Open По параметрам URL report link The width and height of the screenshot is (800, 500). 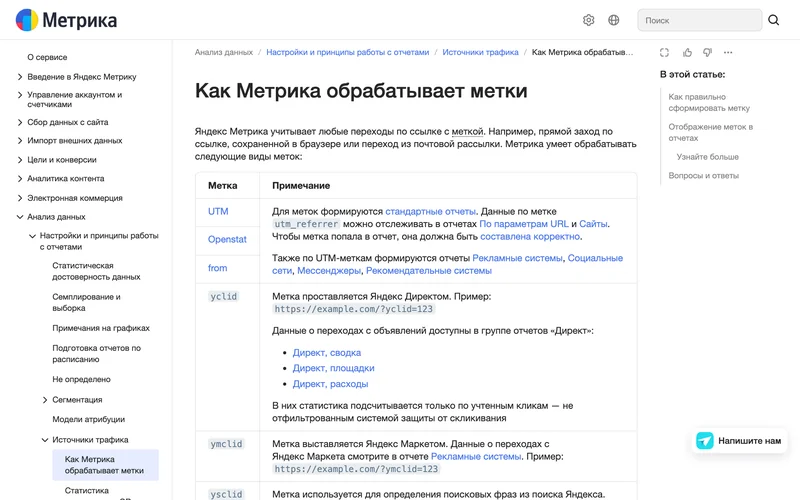[x=523, y=223]
